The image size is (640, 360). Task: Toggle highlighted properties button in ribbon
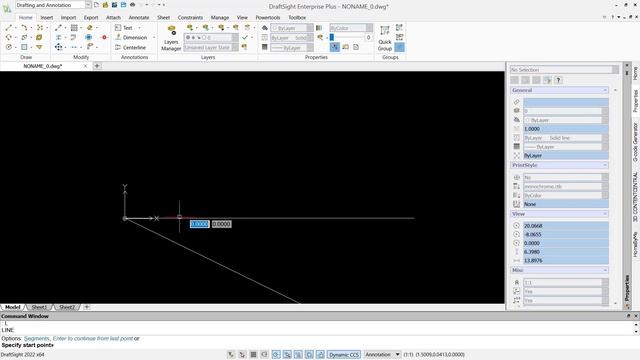coord(335,47)
